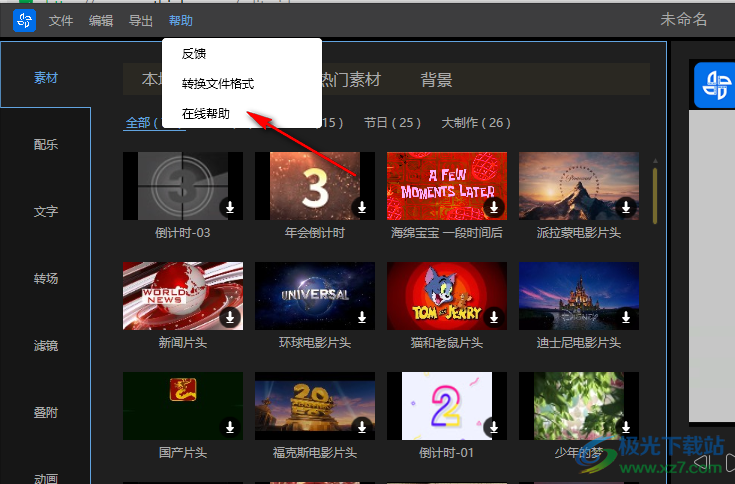Filter by 节日 (25) category
The height and width of the screenshot is (484, 735).
click(392, 123)
